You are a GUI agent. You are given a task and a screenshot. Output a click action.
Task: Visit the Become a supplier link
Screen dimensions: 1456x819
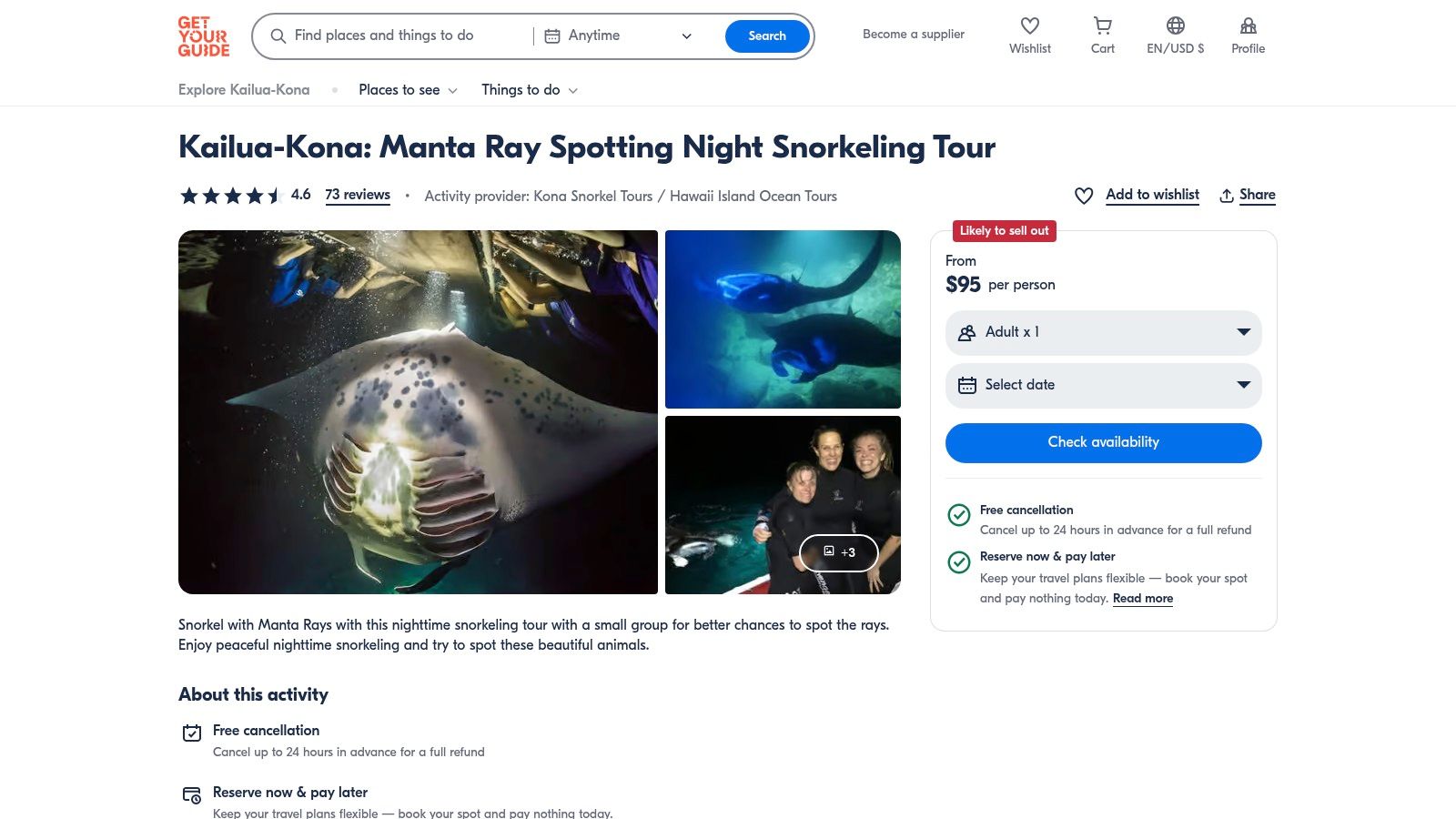point(913,35)
